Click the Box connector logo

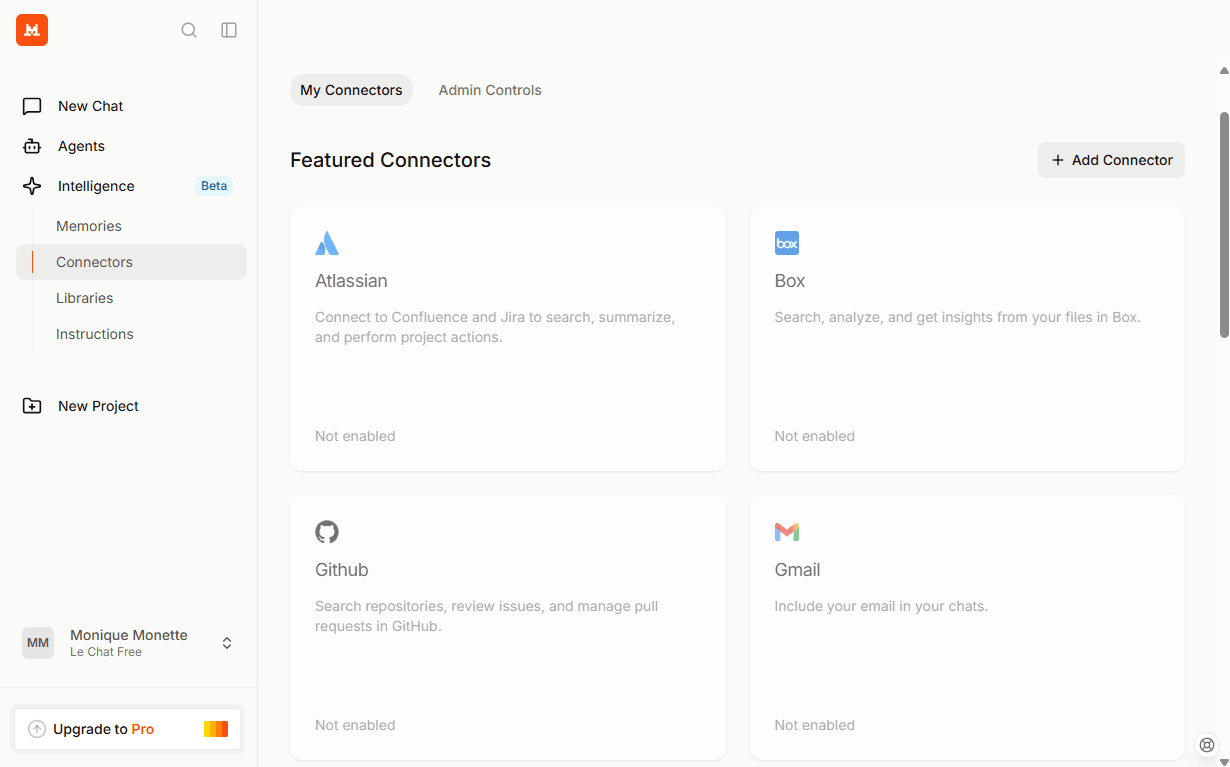pyautogui.click(x=787, y=243)
